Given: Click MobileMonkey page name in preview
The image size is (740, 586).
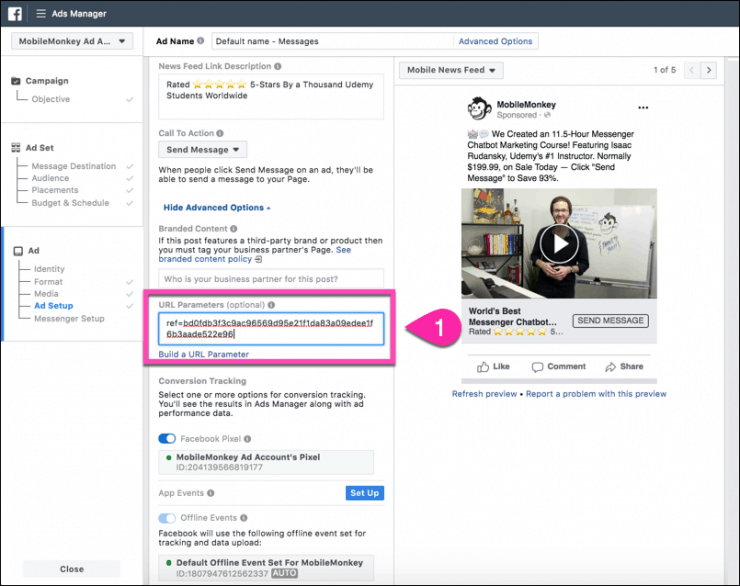Looking at the screenshot, I should tap(526, 105).
